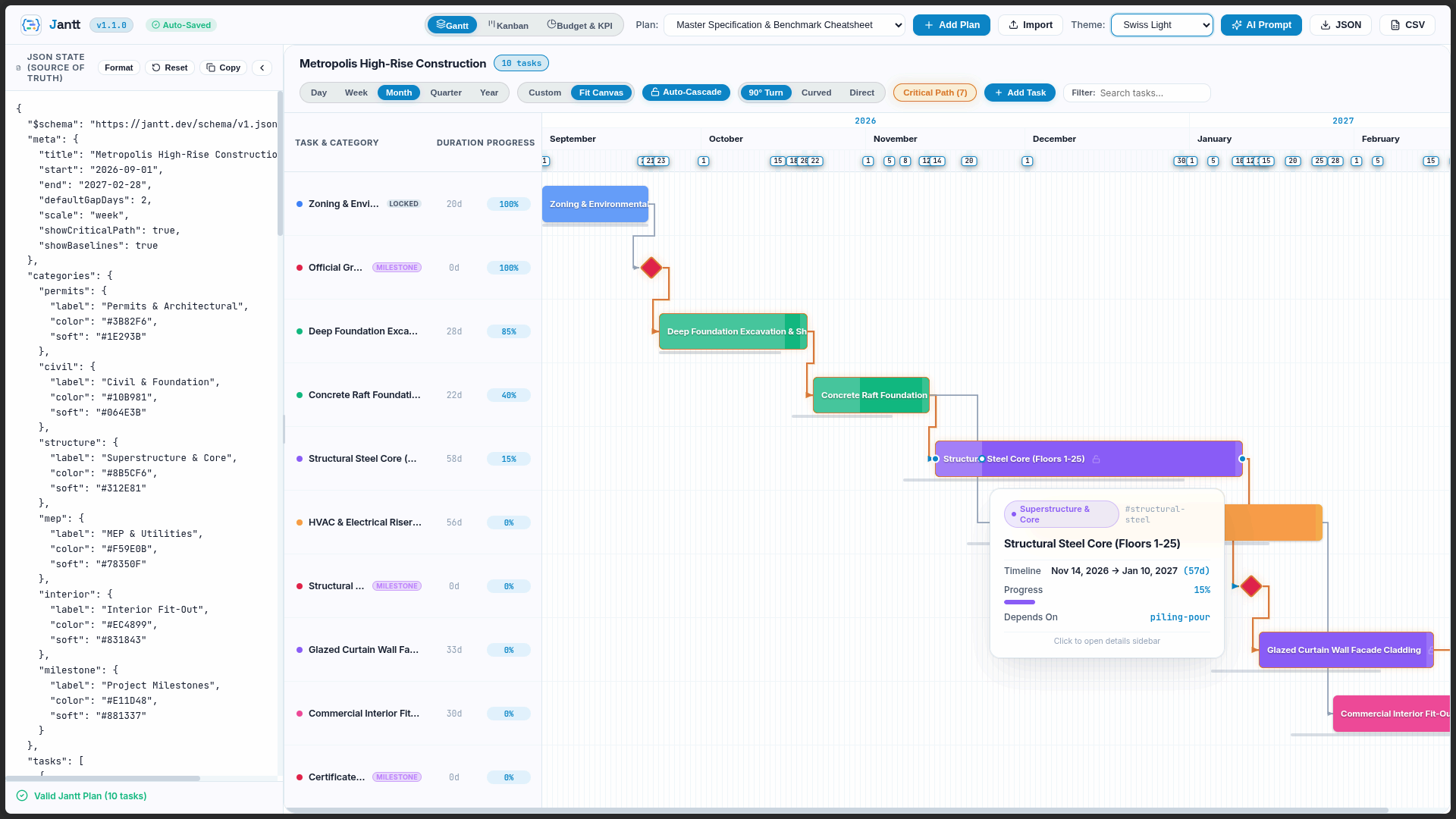Click the Auto-Cascade lock icon
The image size is (1456, 819).
click(x=655, y=93)
